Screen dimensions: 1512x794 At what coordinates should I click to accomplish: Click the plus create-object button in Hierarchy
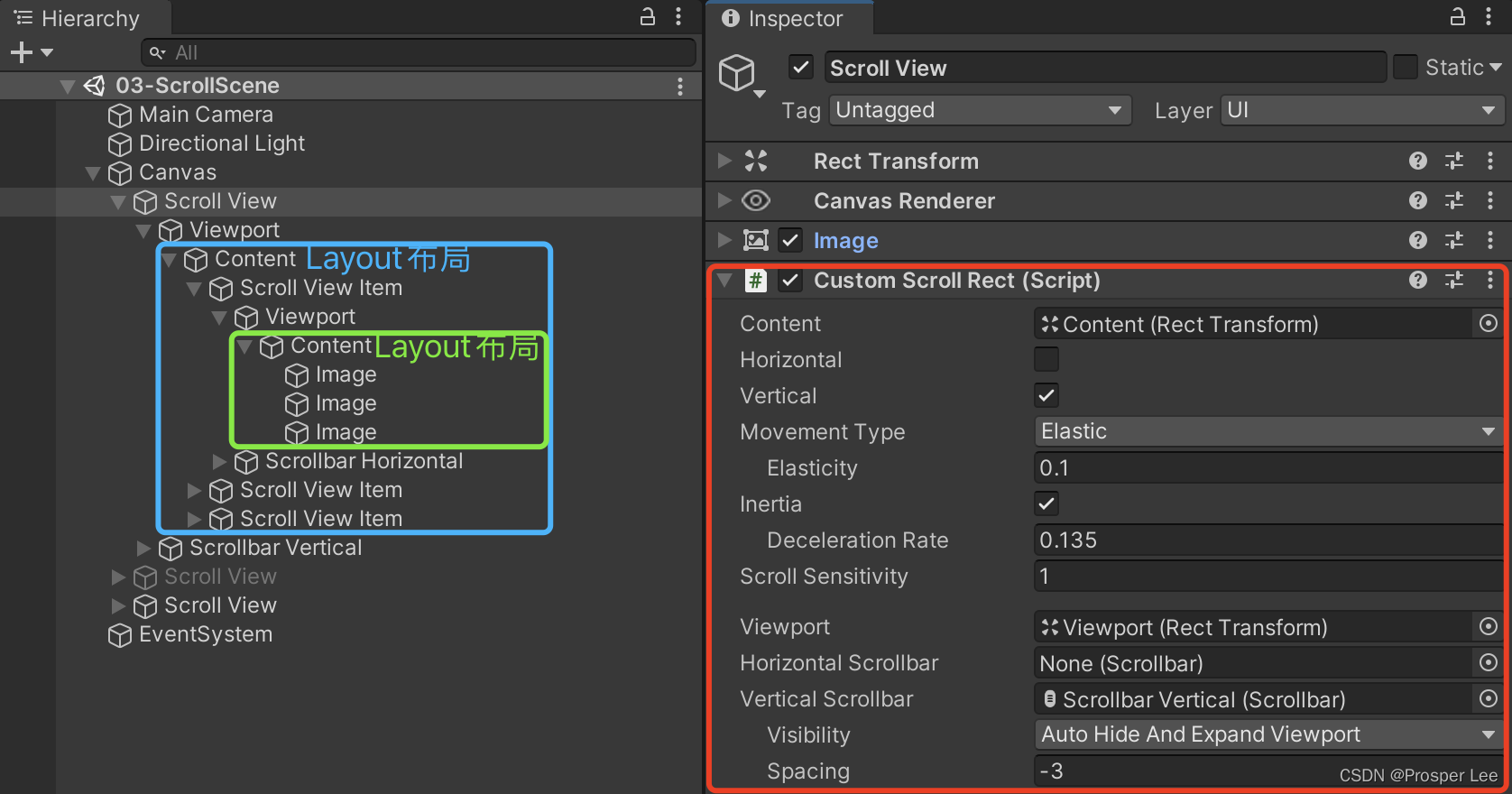(22, 52)
